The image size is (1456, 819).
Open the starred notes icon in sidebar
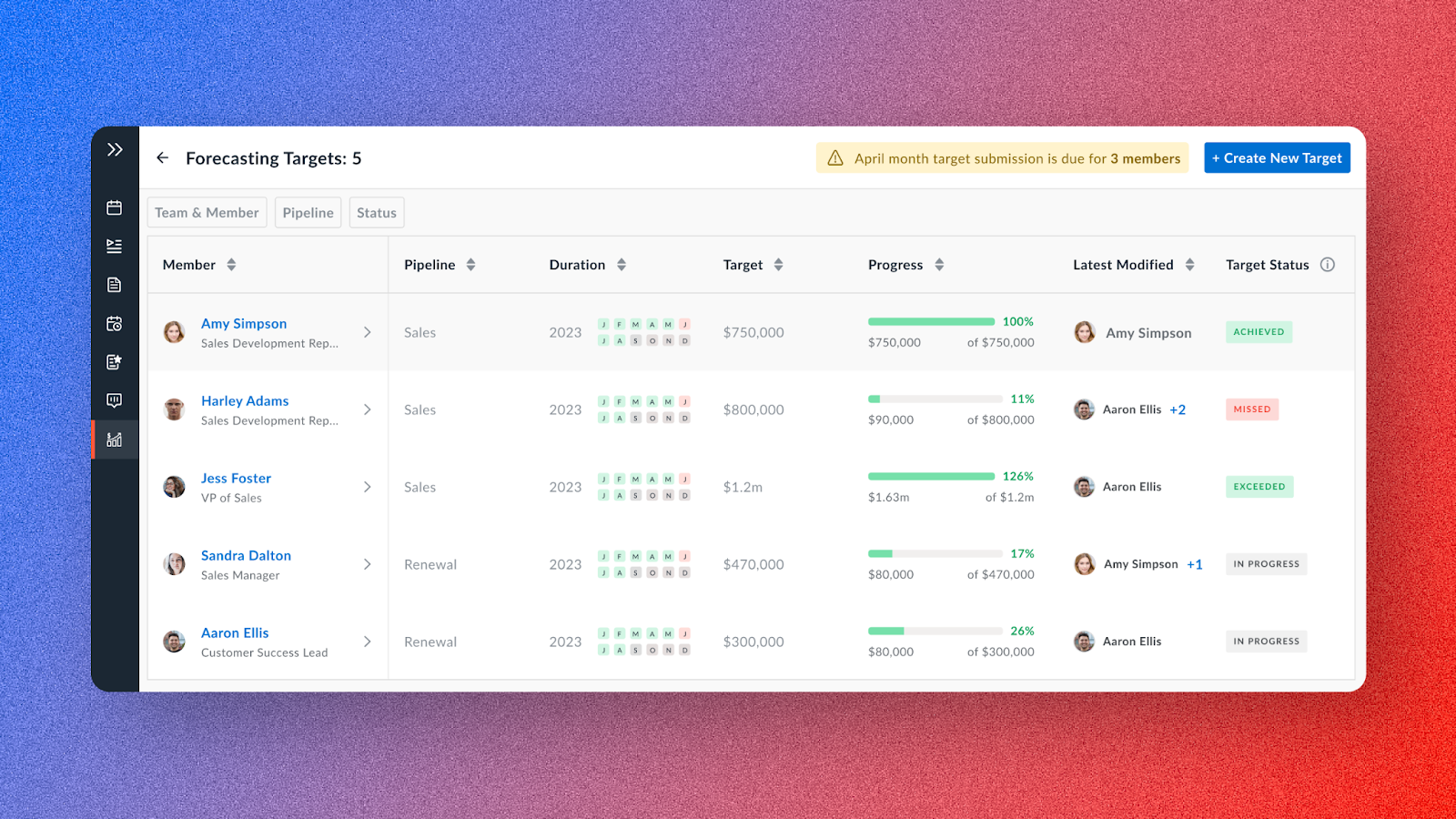(115, 361)
